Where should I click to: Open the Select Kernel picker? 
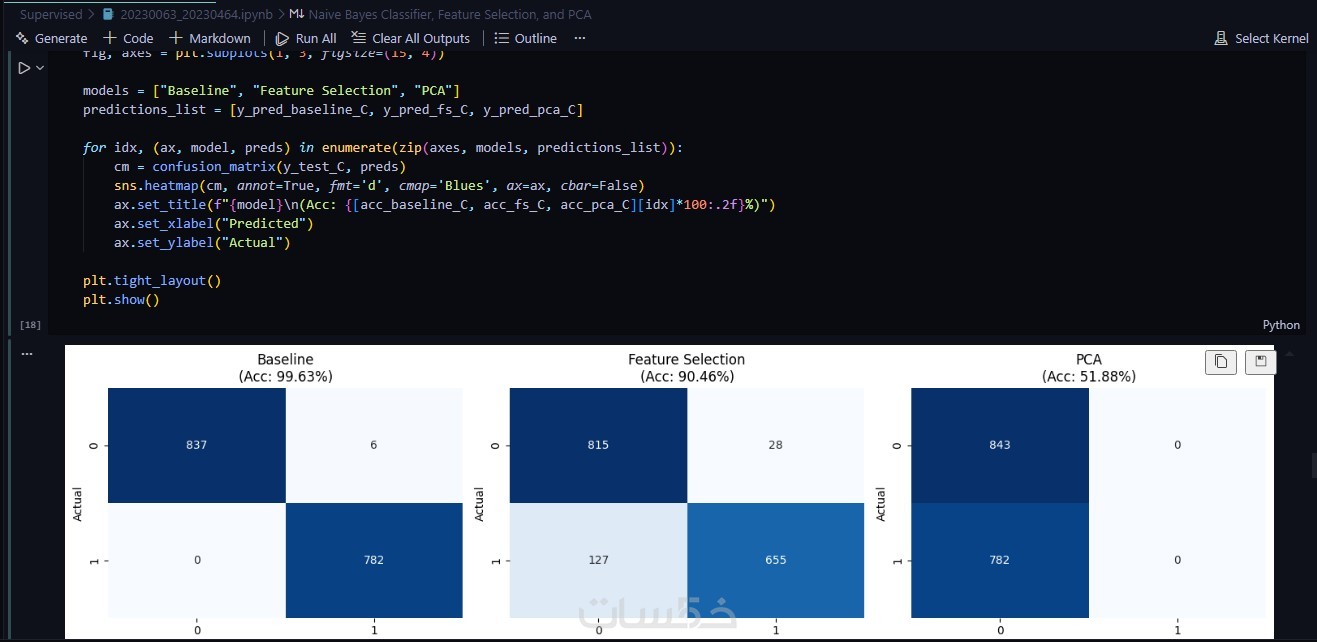[1261, 38]
